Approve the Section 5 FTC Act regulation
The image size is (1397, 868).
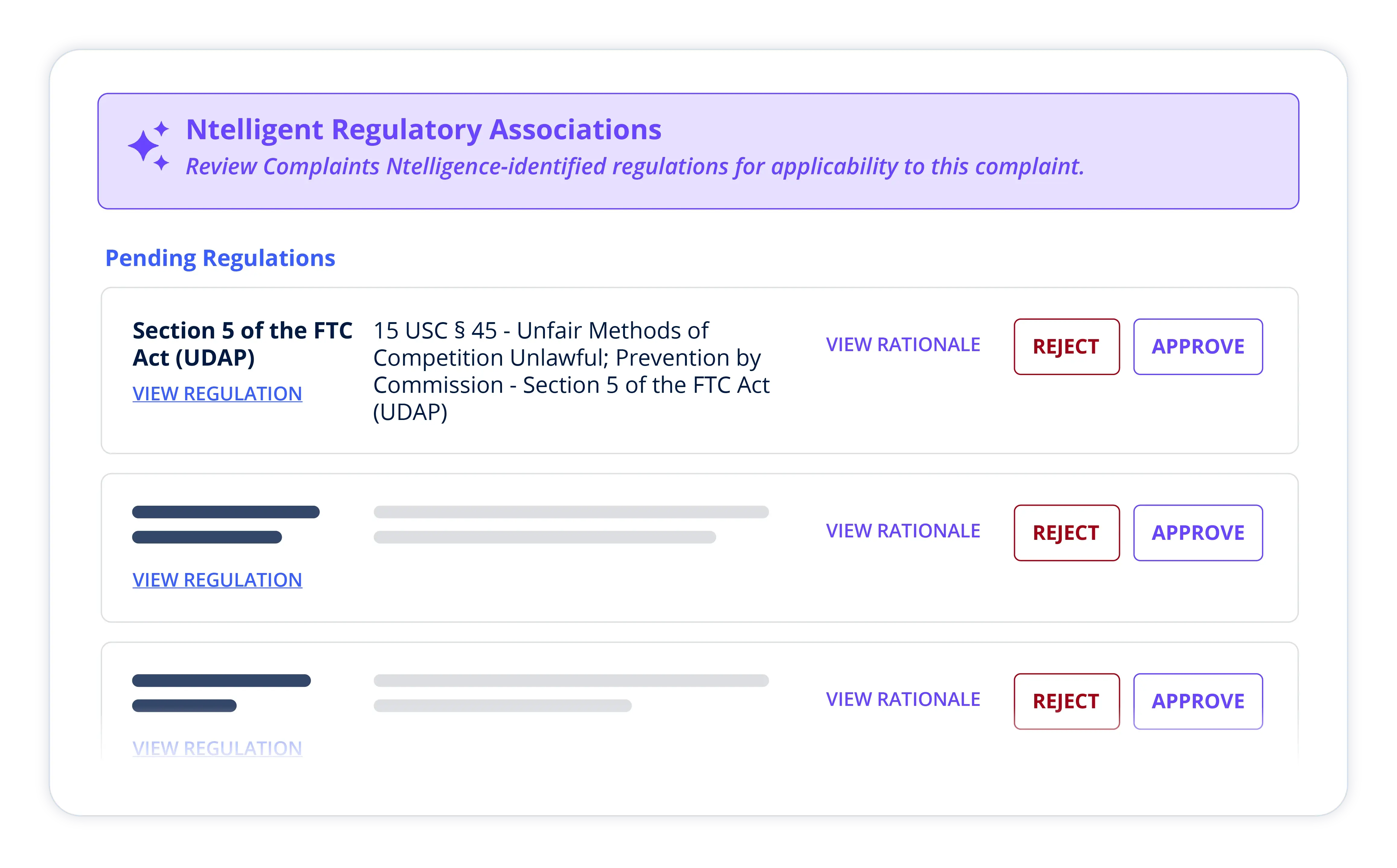tap(1198, 347)
